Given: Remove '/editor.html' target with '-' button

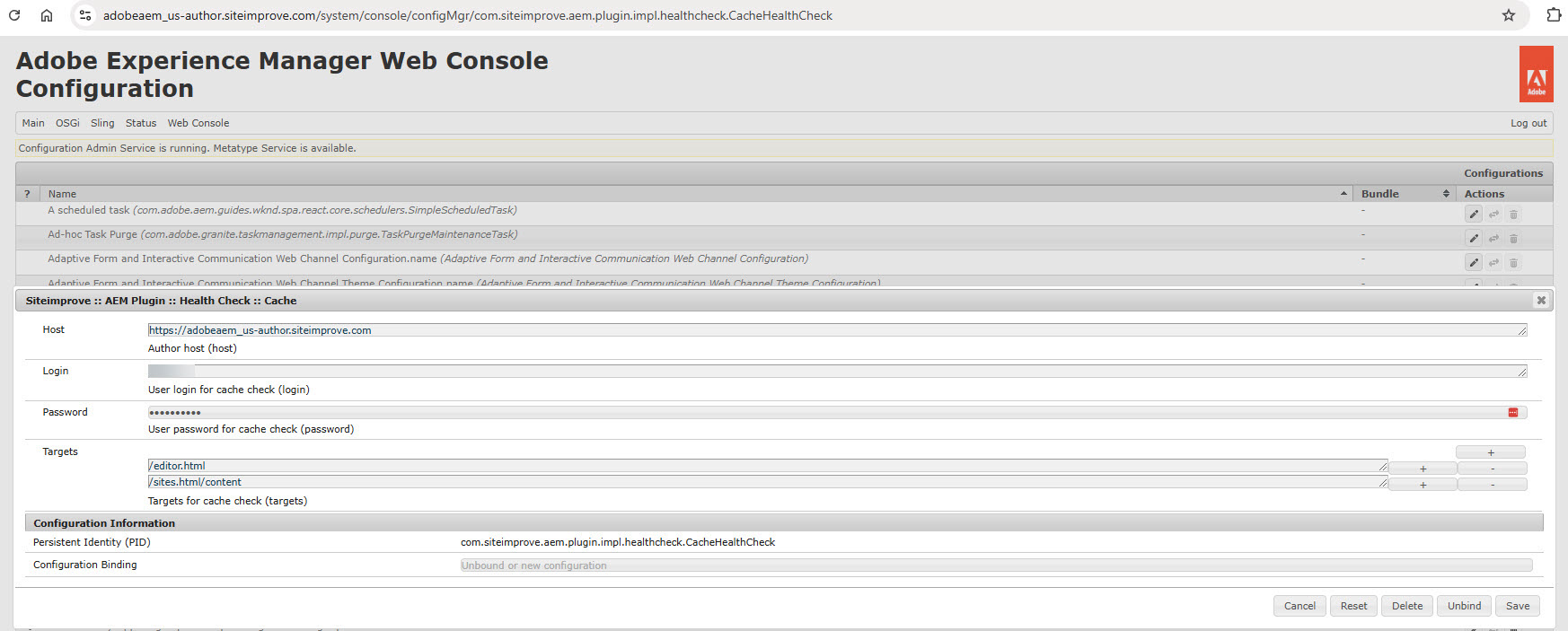Looking at the screenshot, I should click(1493, 469).
